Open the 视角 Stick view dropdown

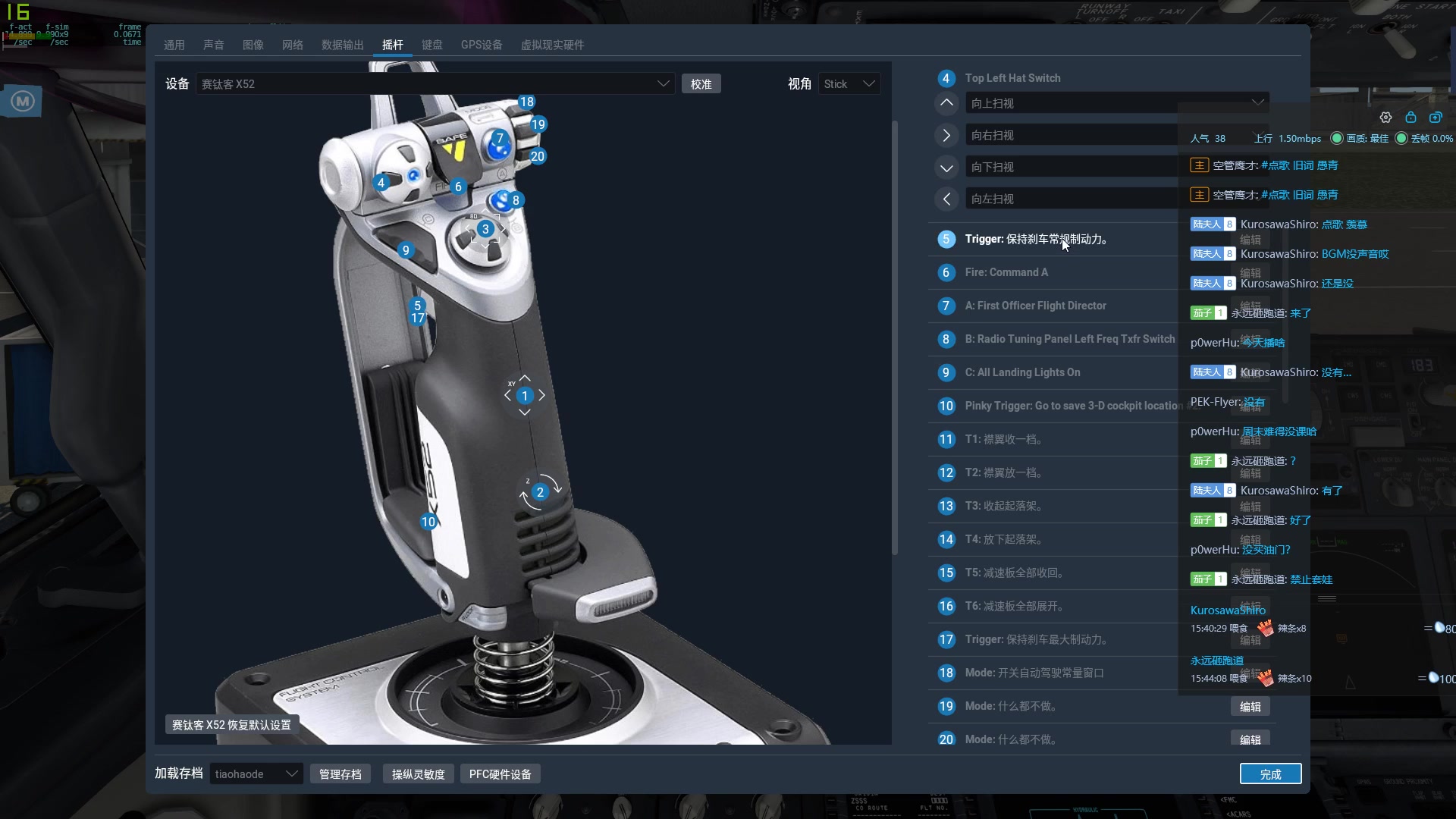849,84
